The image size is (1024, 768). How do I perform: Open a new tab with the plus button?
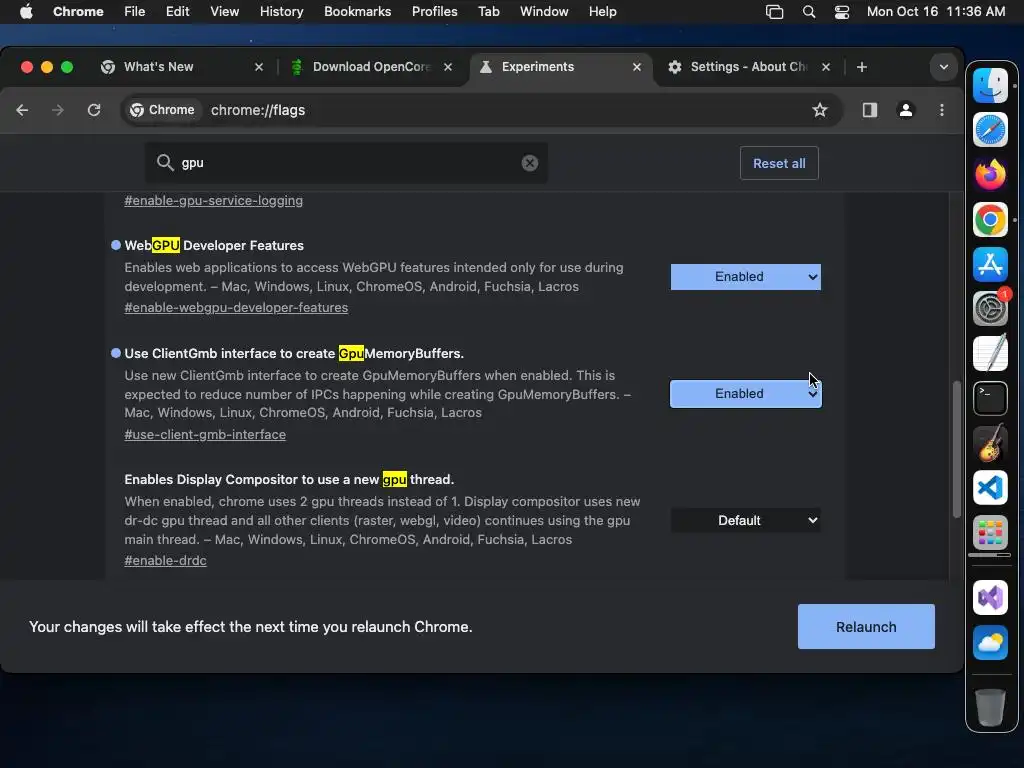point(861,67)
